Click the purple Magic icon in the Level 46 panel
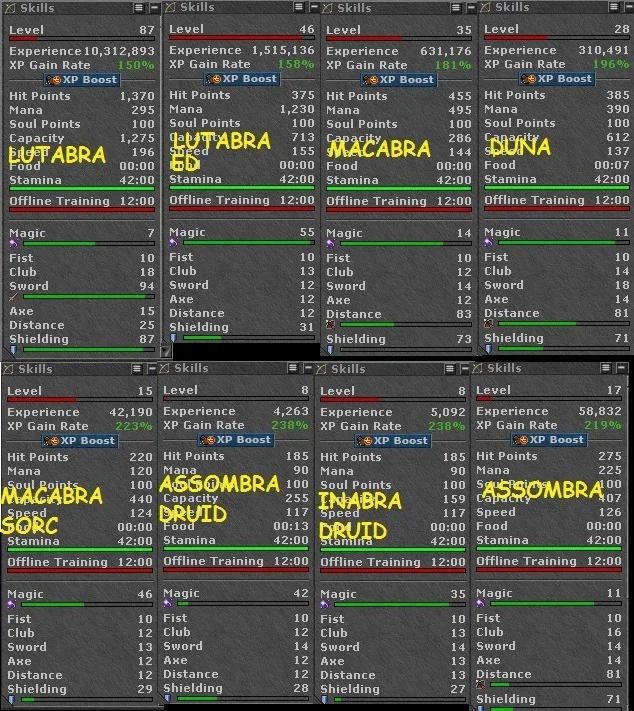 (x=174, y=243)
